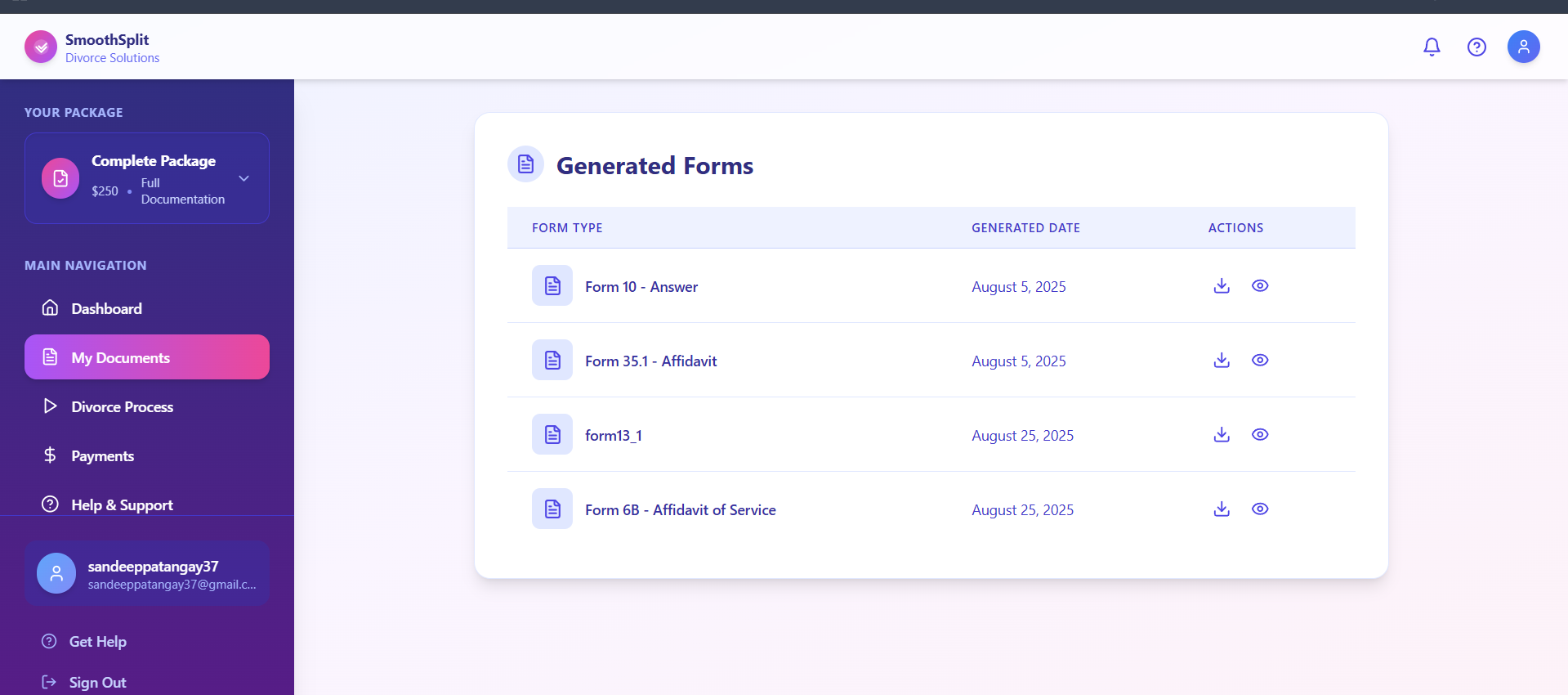This screenshot has width=1568, height=695.
Task: Download the form13_1 document
Action: click(x=1222, y=434)
